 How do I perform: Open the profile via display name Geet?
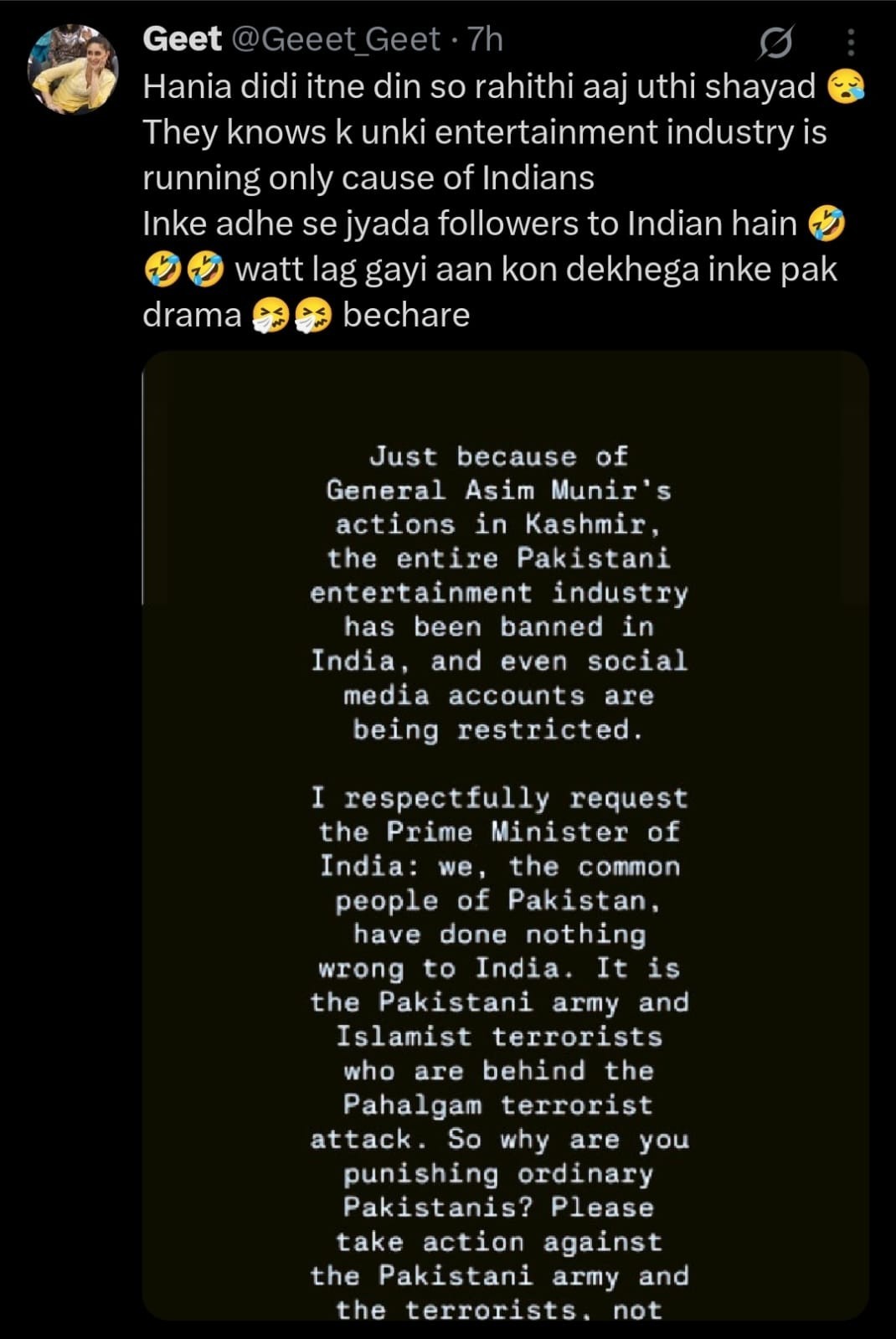(x=183, y=39)
